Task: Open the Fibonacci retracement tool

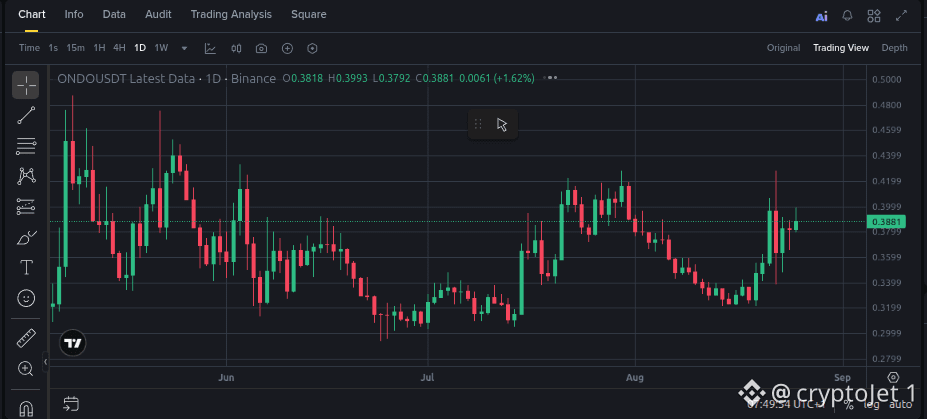Action: tap(26, 146)
